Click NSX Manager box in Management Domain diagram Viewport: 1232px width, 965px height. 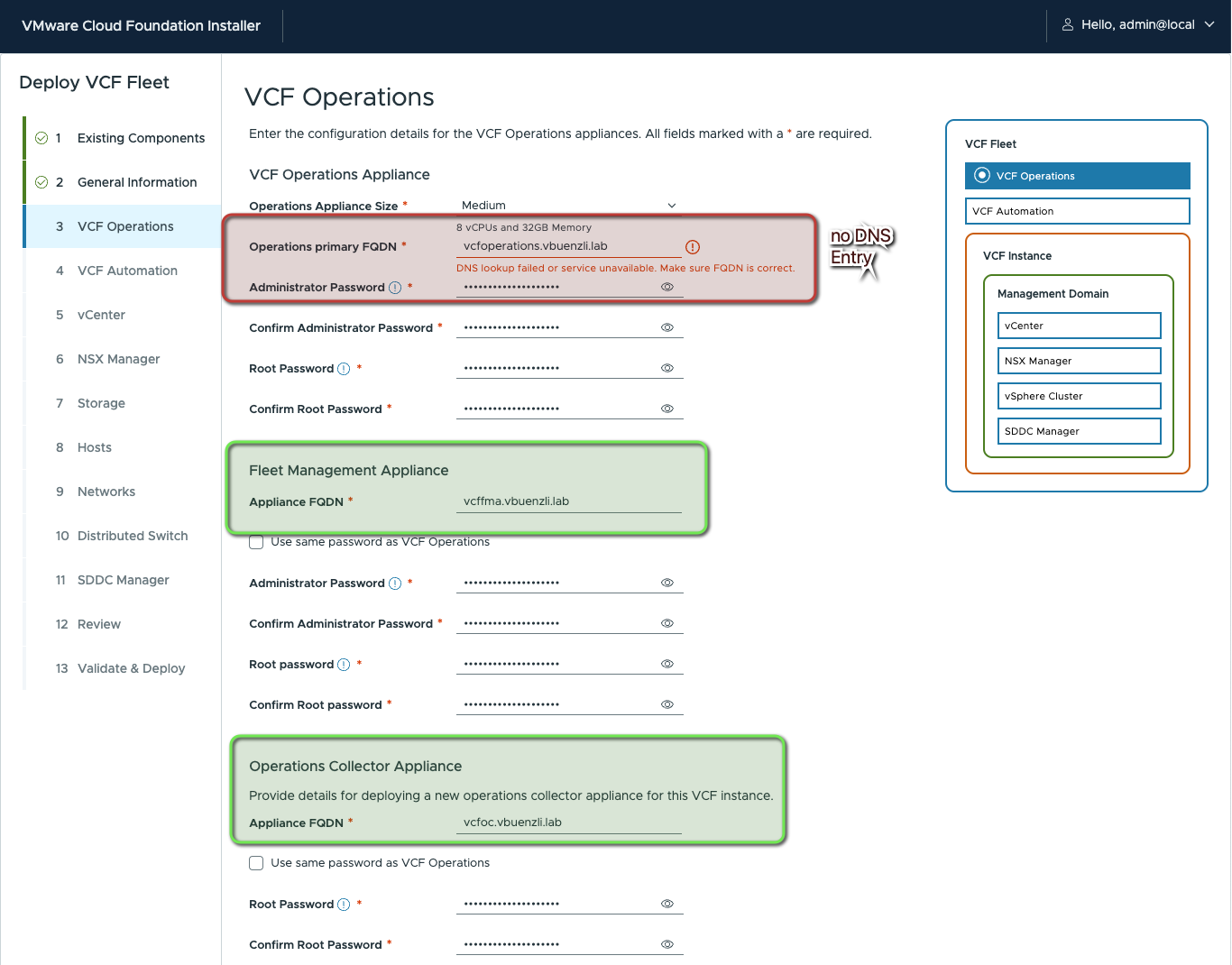pos(1080,361)
